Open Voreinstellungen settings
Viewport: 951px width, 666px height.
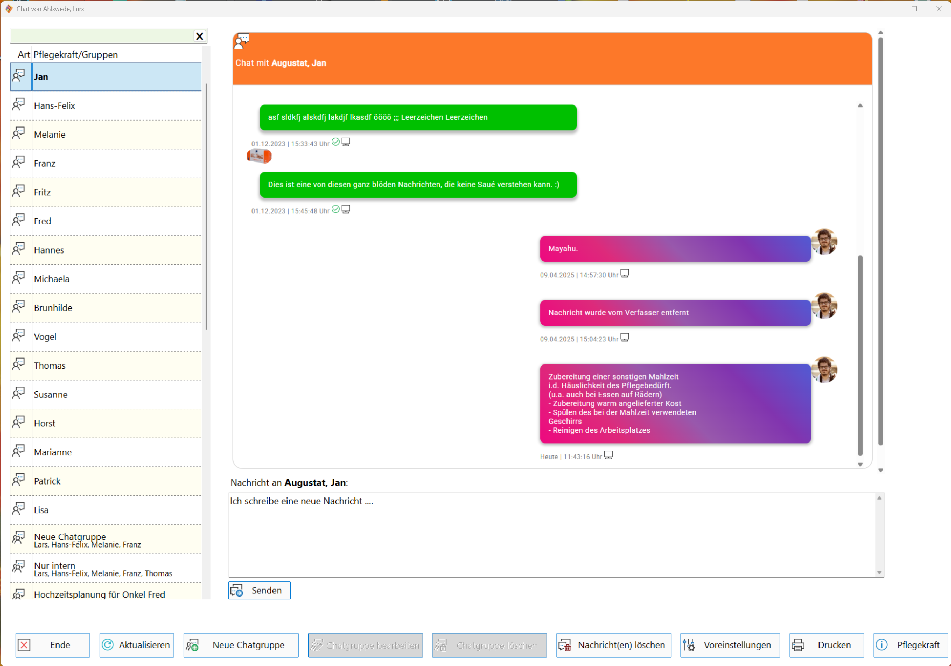click(x=730, y=645)
